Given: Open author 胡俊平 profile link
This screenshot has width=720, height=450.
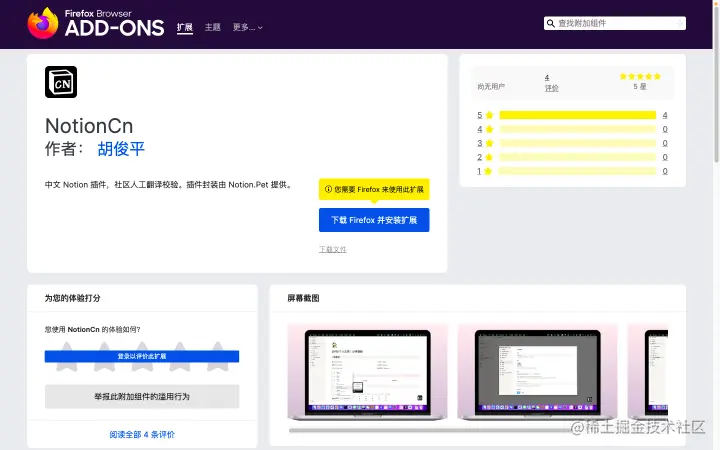Looking at the screenshot, I should [x=121, y=149].
